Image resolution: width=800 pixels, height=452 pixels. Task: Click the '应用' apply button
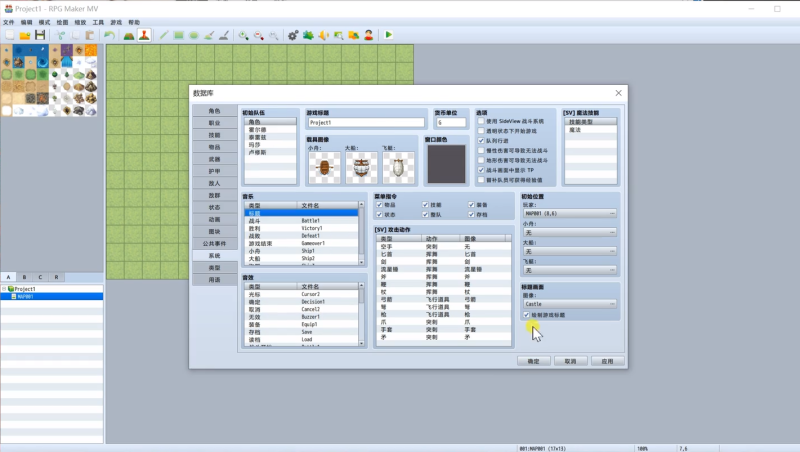point(607,361)
